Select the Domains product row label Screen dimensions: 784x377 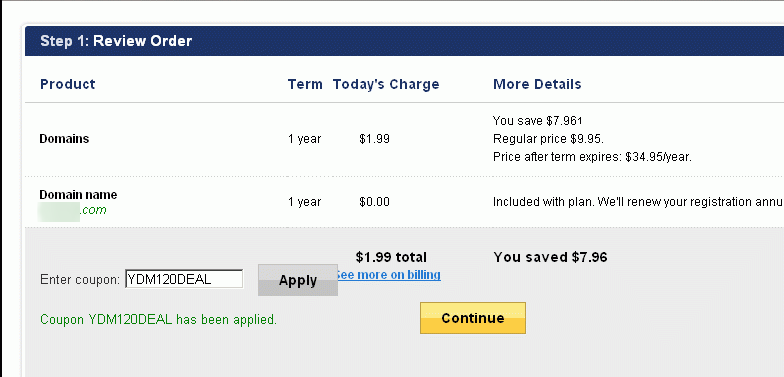click(64, 138)
